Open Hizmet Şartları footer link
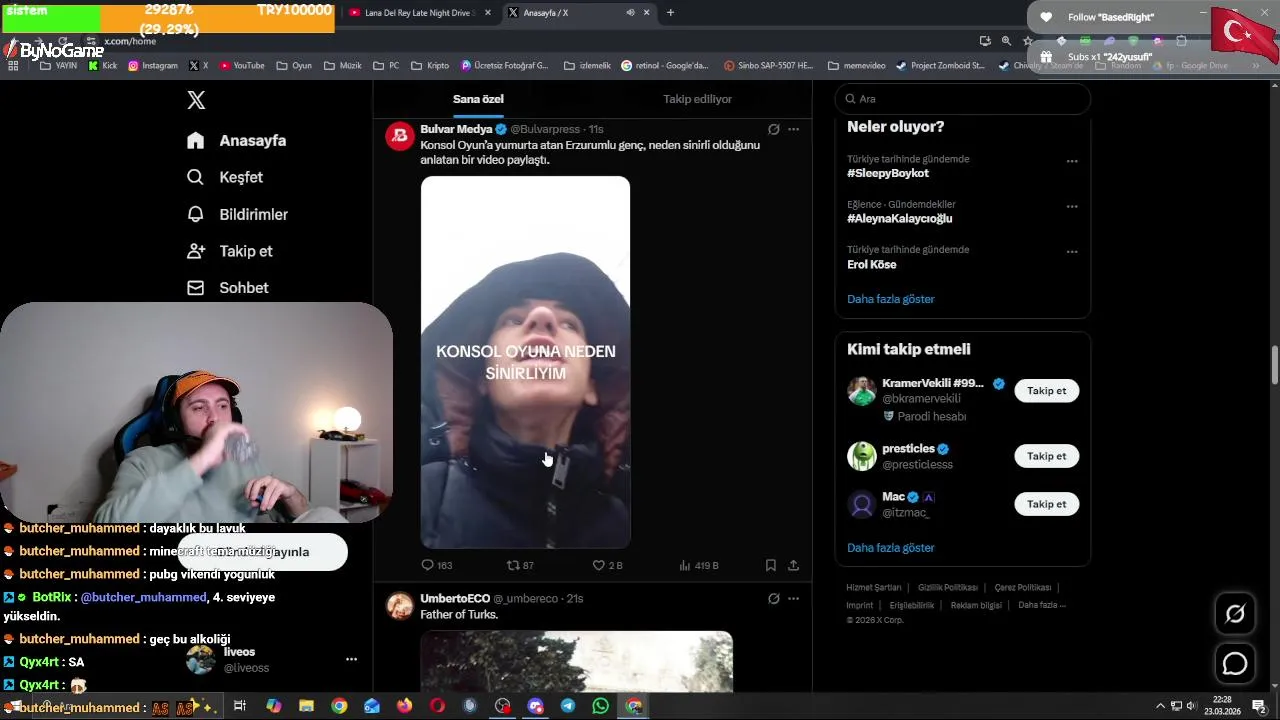The image size is (1280, 720). (873, 588)
